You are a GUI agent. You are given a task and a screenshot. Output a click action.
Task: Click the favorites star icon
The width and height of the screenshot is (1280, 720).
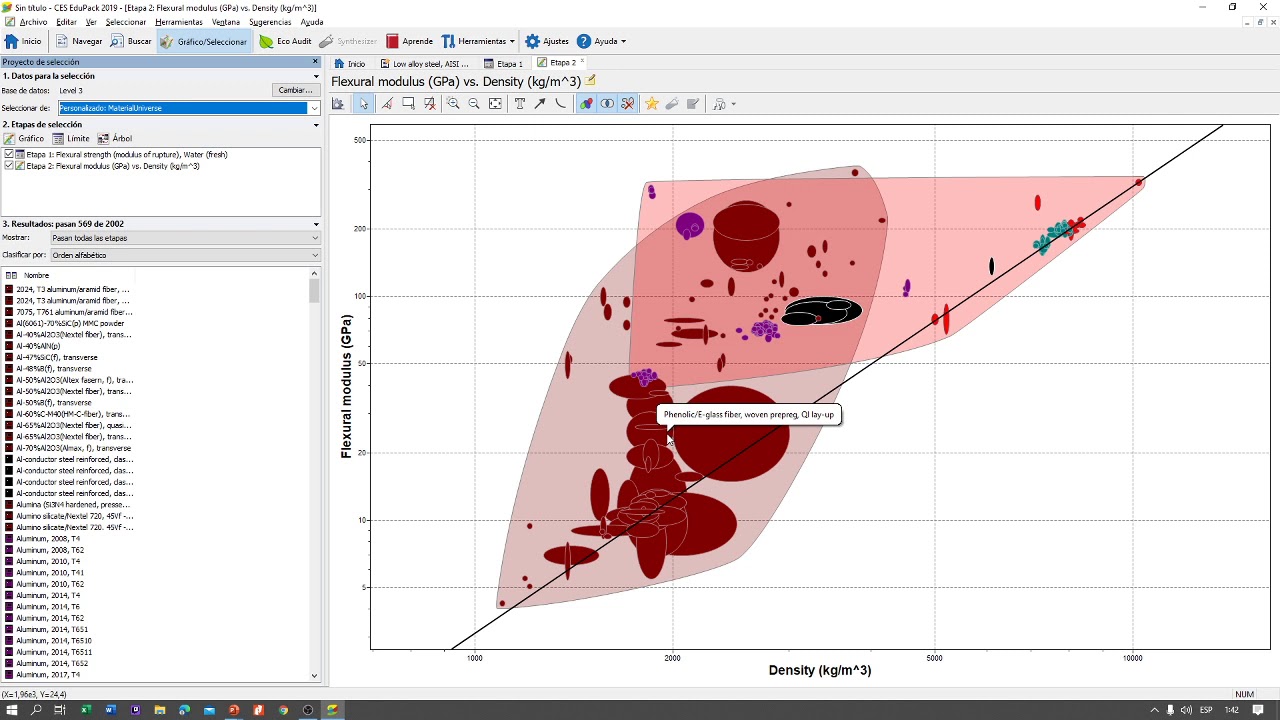[652, 104]
